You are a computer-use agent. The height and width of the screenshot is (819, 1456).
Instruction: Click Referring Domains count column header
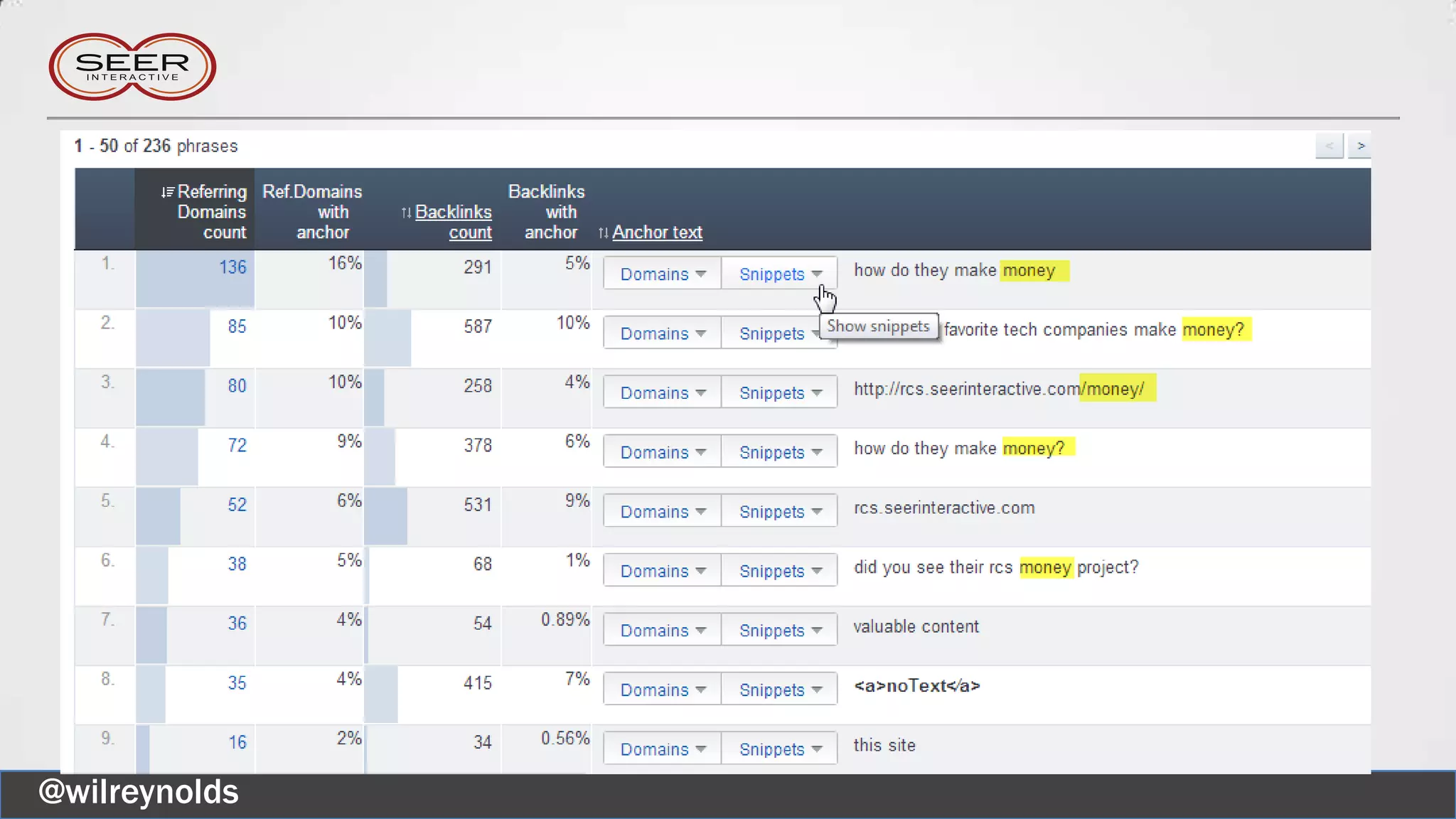pos(211,212)
